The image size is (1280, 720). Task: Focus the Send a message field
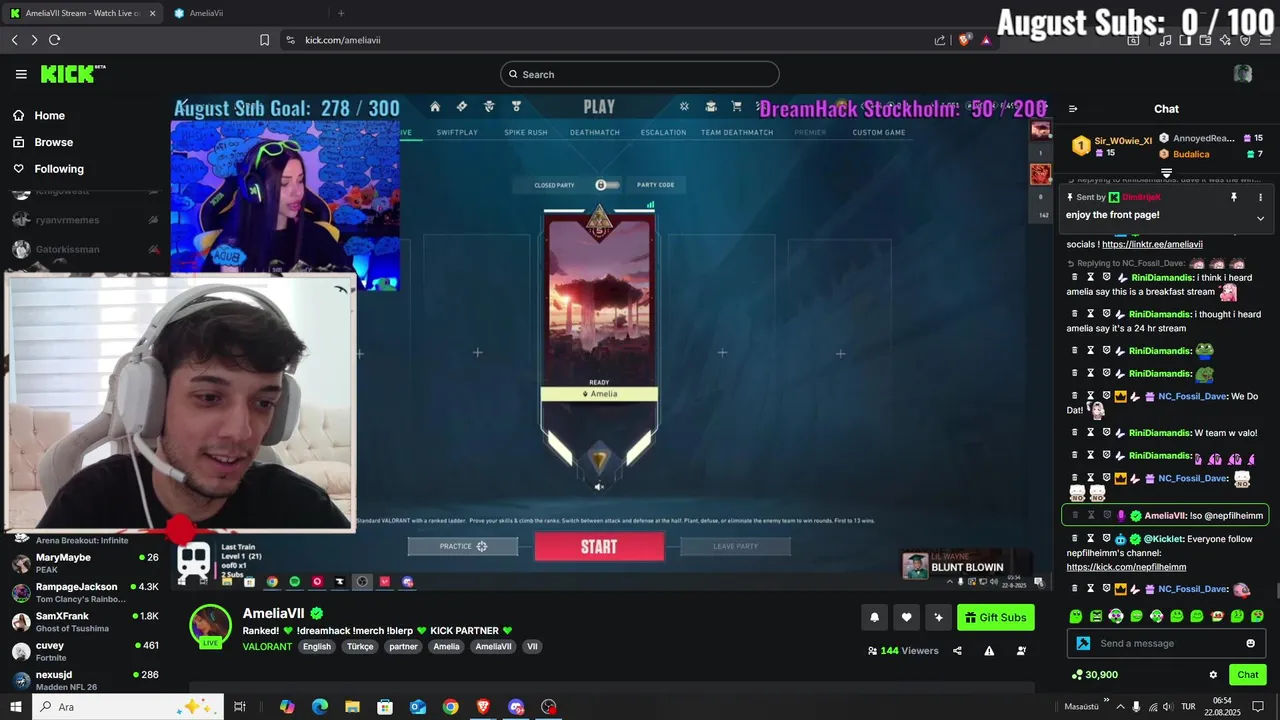click(x=1166, y=643)
